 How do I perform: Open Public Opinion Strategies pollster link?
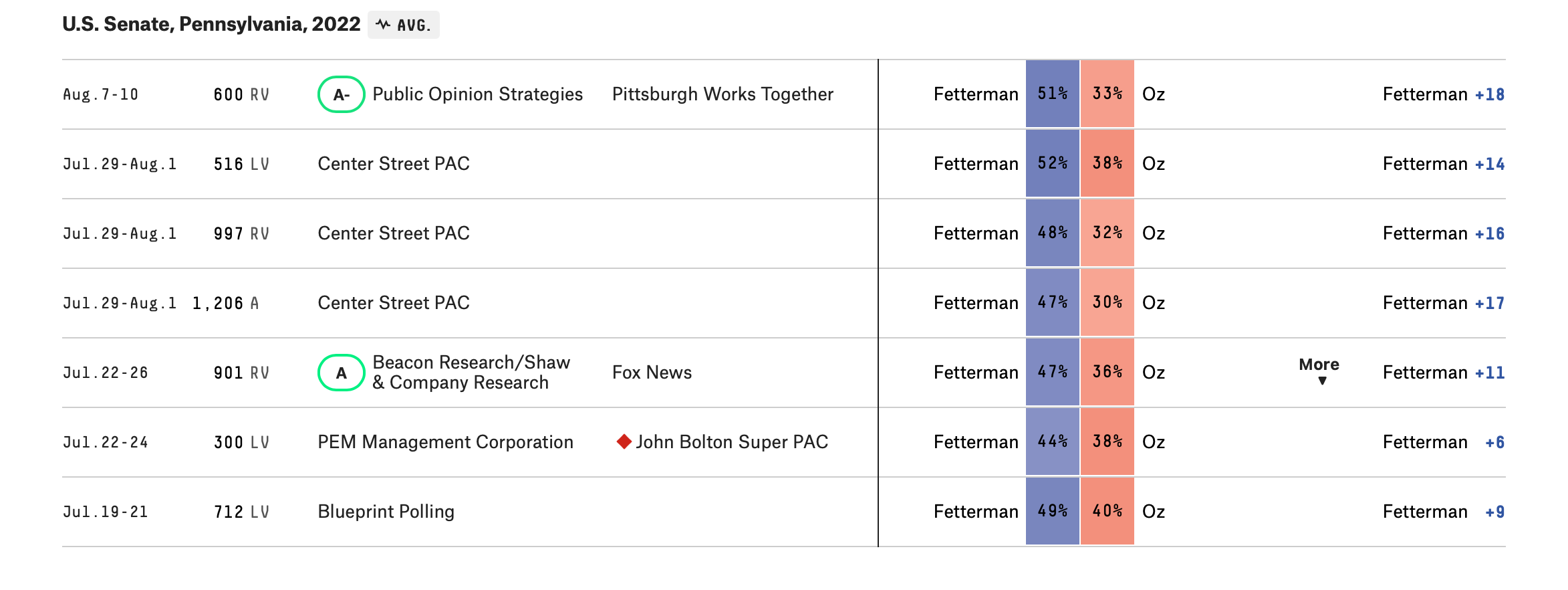coord(477,94)
